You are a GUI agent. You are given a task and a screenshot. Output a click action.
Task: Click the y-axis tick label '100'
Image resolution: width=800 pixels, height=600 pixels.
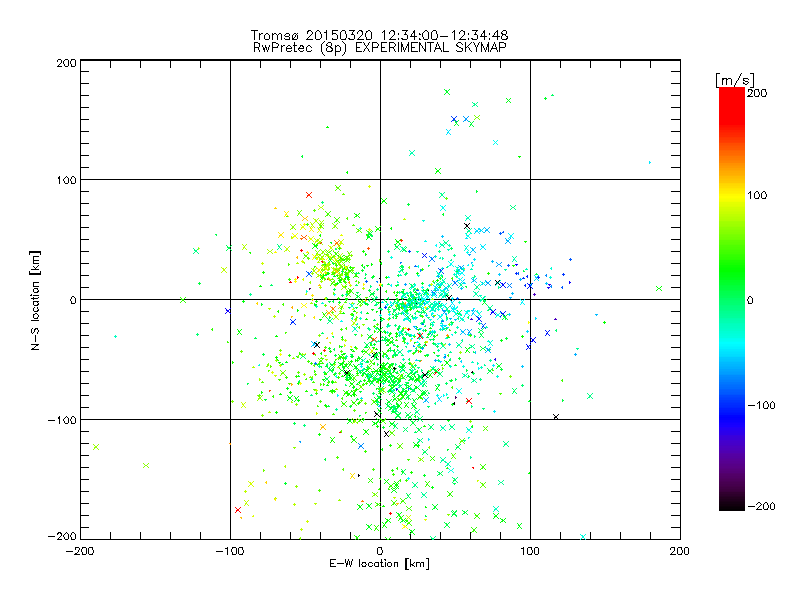(66, 180)
